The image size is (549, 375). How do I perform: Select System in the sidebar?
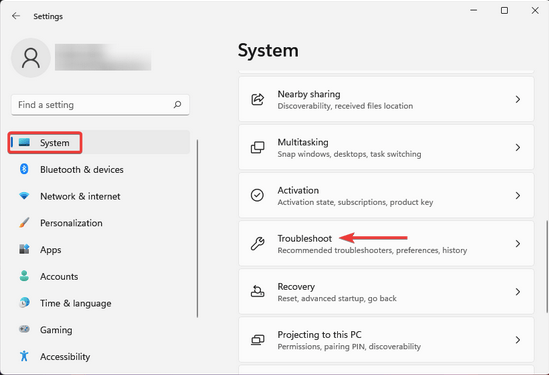click(x=99, y=143)
